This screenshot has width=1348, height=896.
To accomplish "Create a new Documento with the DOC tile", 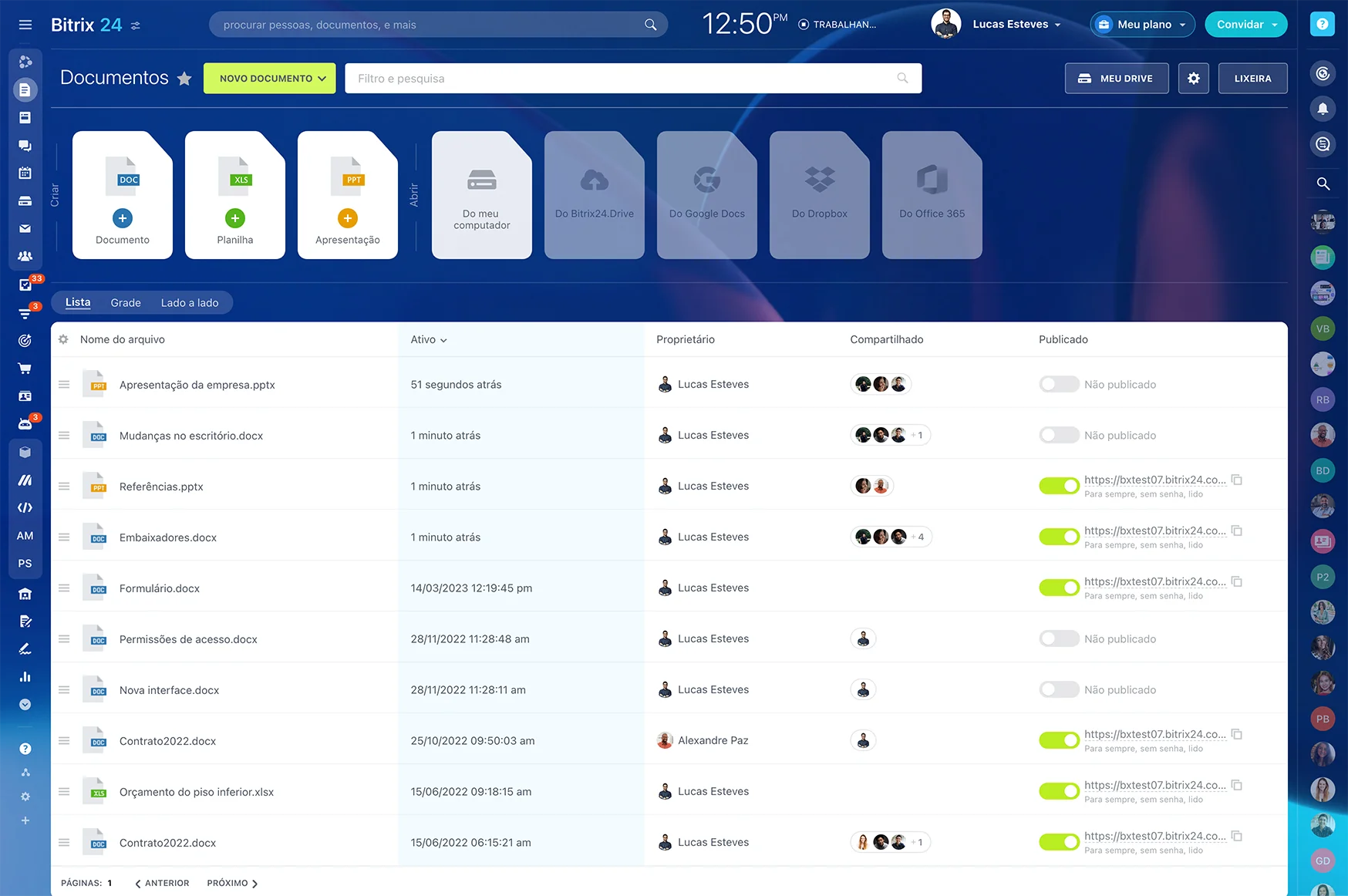I will tap(122, 194).
